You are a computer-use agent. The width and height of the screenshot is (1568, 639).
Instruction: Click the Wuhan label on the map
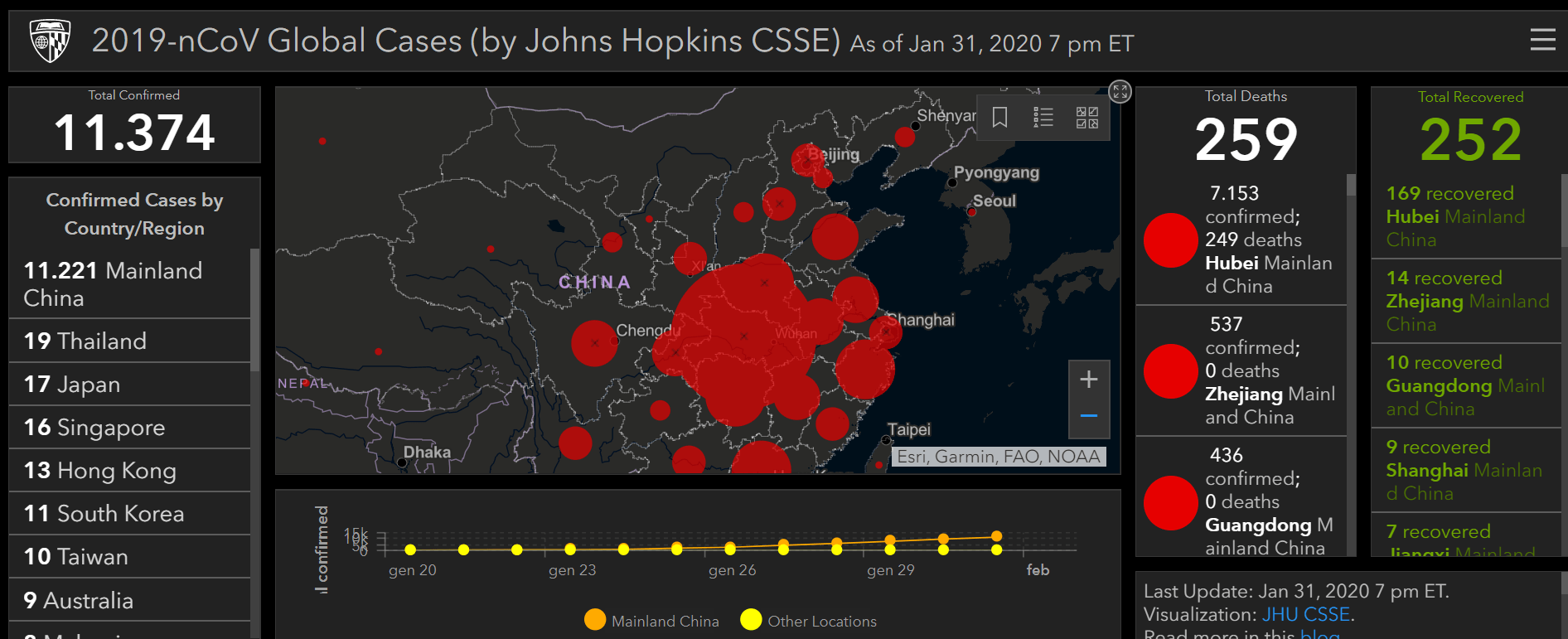coord(796,334)
